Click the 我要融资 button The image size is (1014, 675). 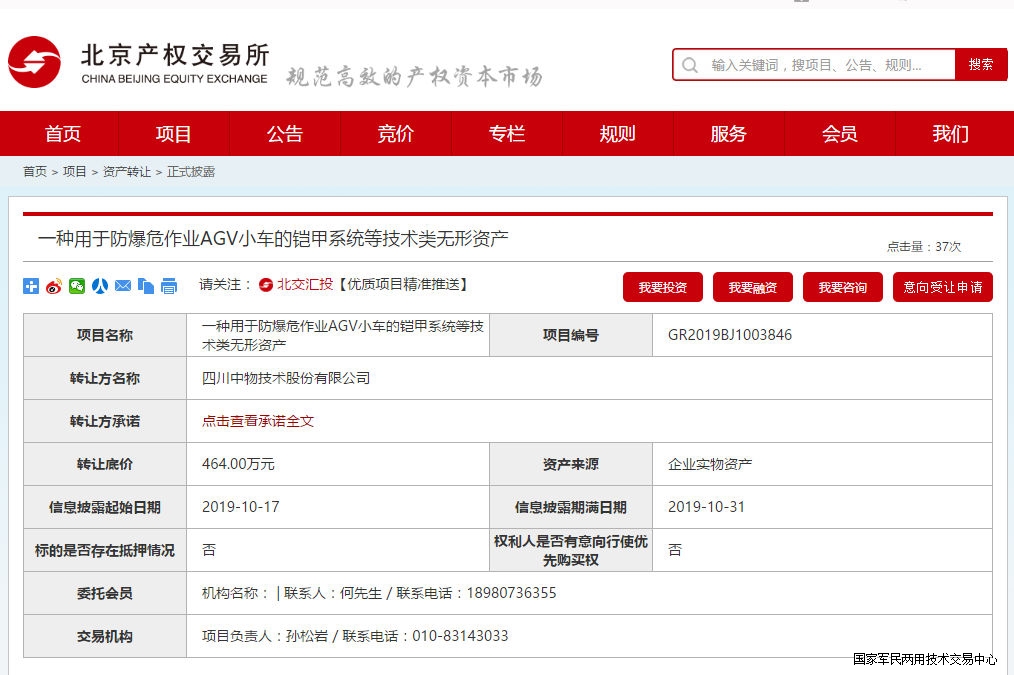(x=753, y=287)
